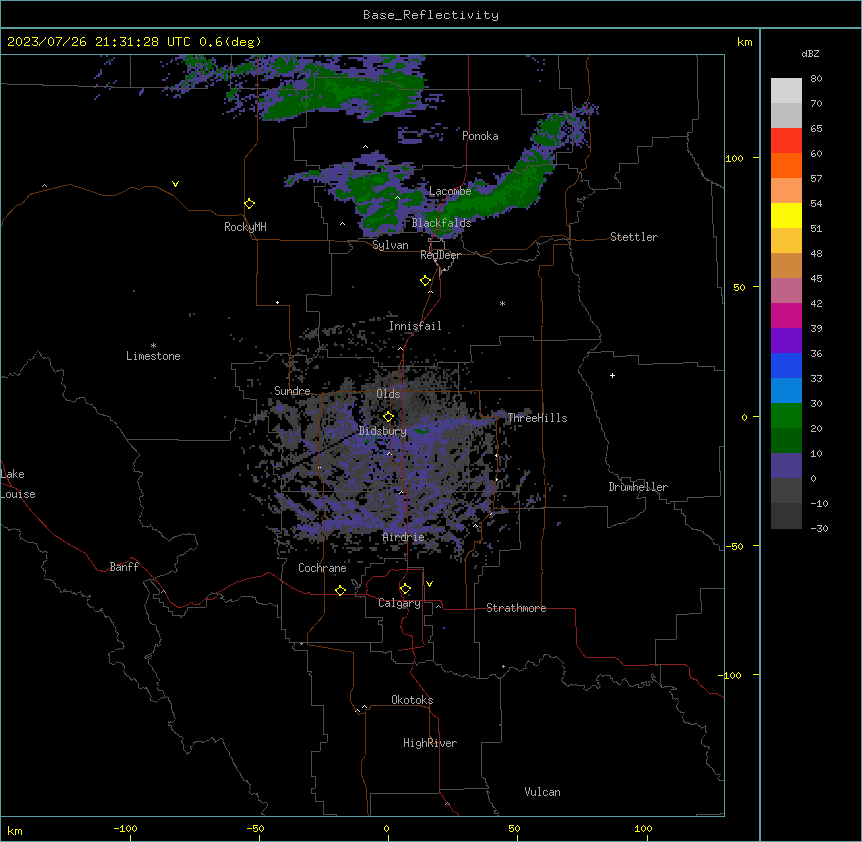Select the Lacombe label
The width and height of the screenshot is (862, 842).
(x=450, y=191)
